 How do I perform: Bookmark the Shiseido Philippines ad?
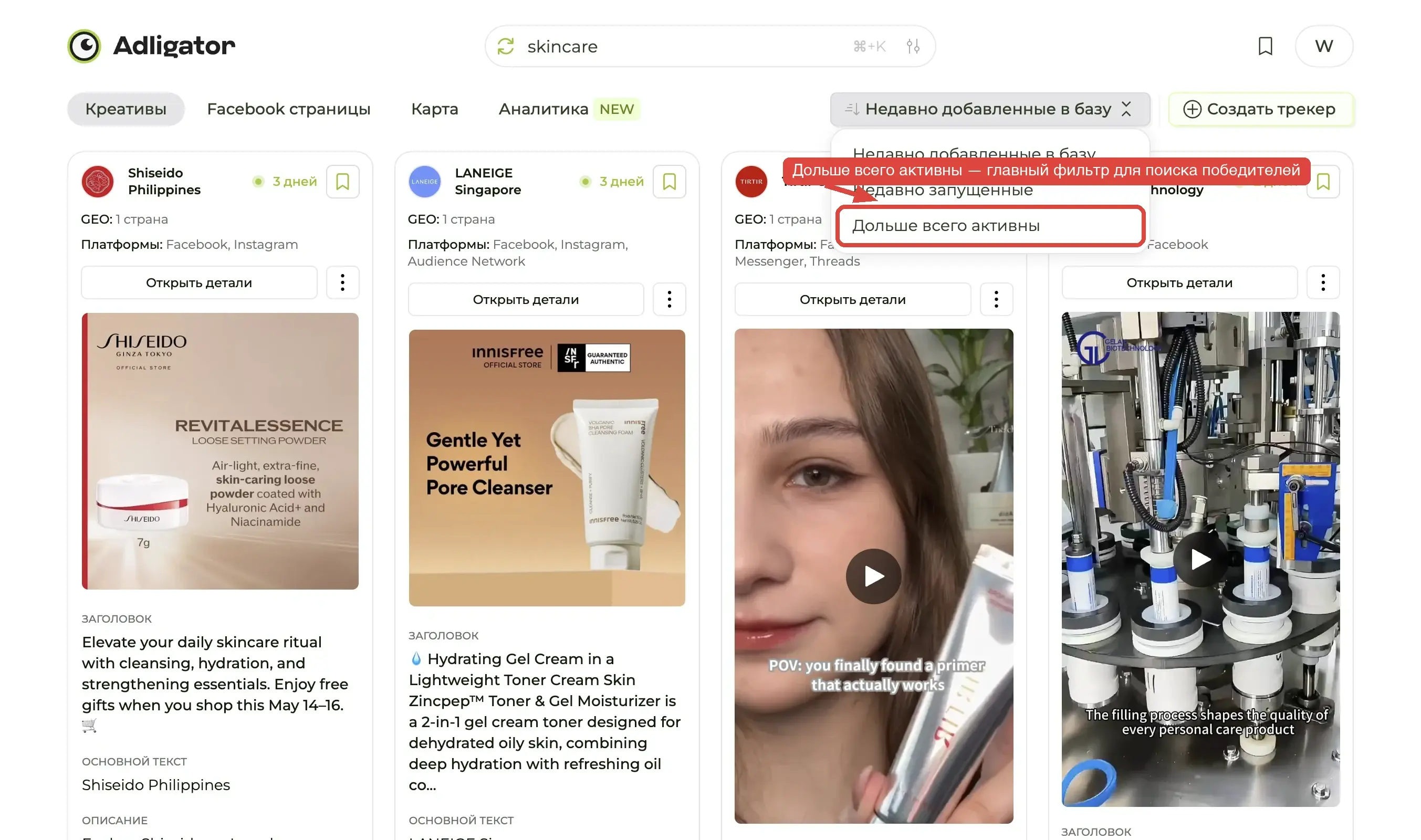click(x=342, y=182)
